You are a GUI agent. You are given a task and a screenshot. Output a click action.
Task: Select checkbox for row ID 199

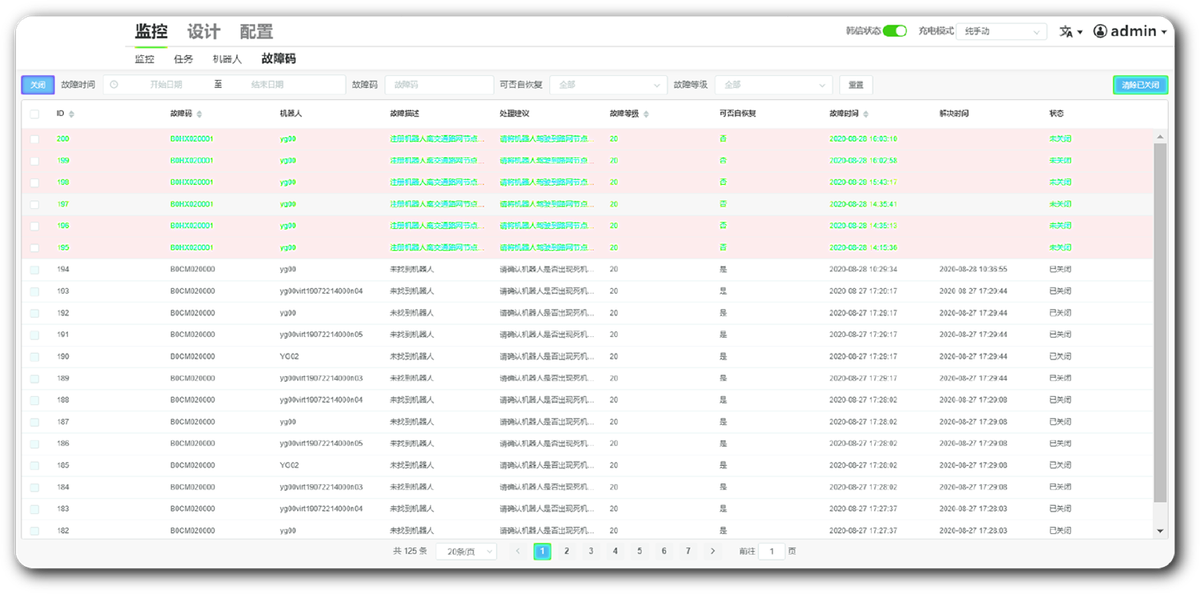34,161
